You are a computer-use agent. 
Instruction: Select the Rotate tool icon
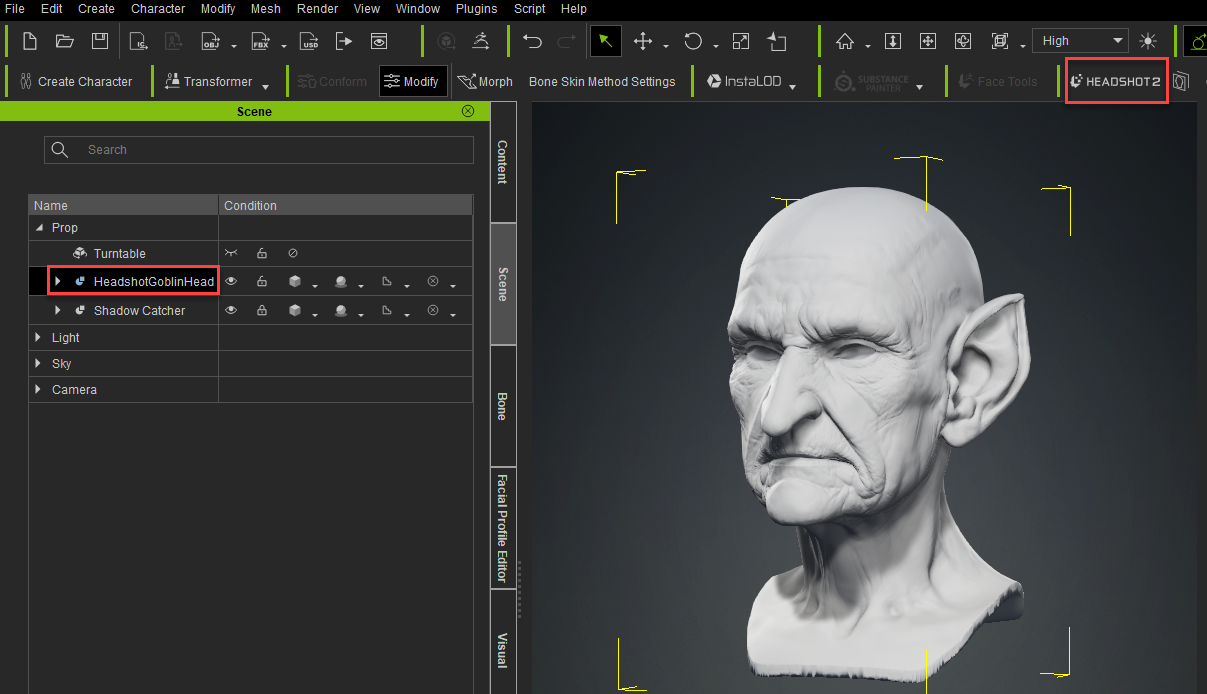click(x=692, y=41)
